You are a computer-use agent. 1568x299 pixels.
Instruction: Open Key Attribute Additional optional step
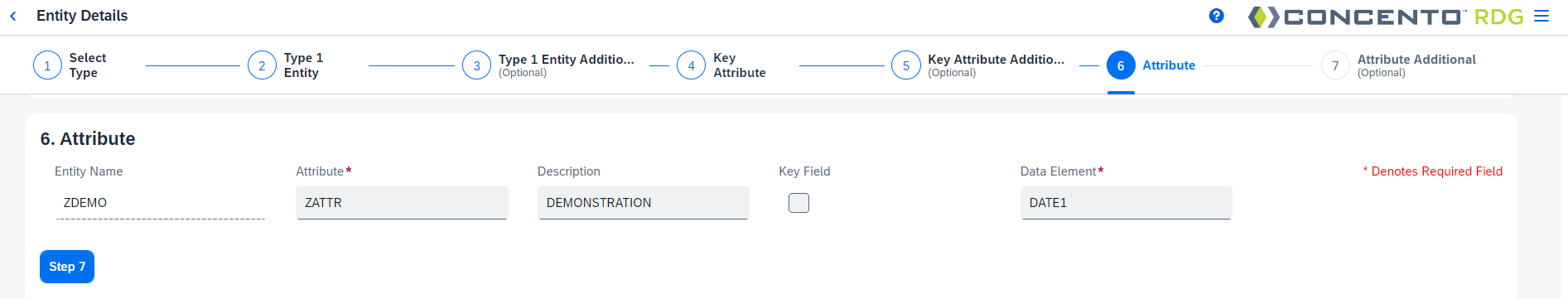pos(996,65)
